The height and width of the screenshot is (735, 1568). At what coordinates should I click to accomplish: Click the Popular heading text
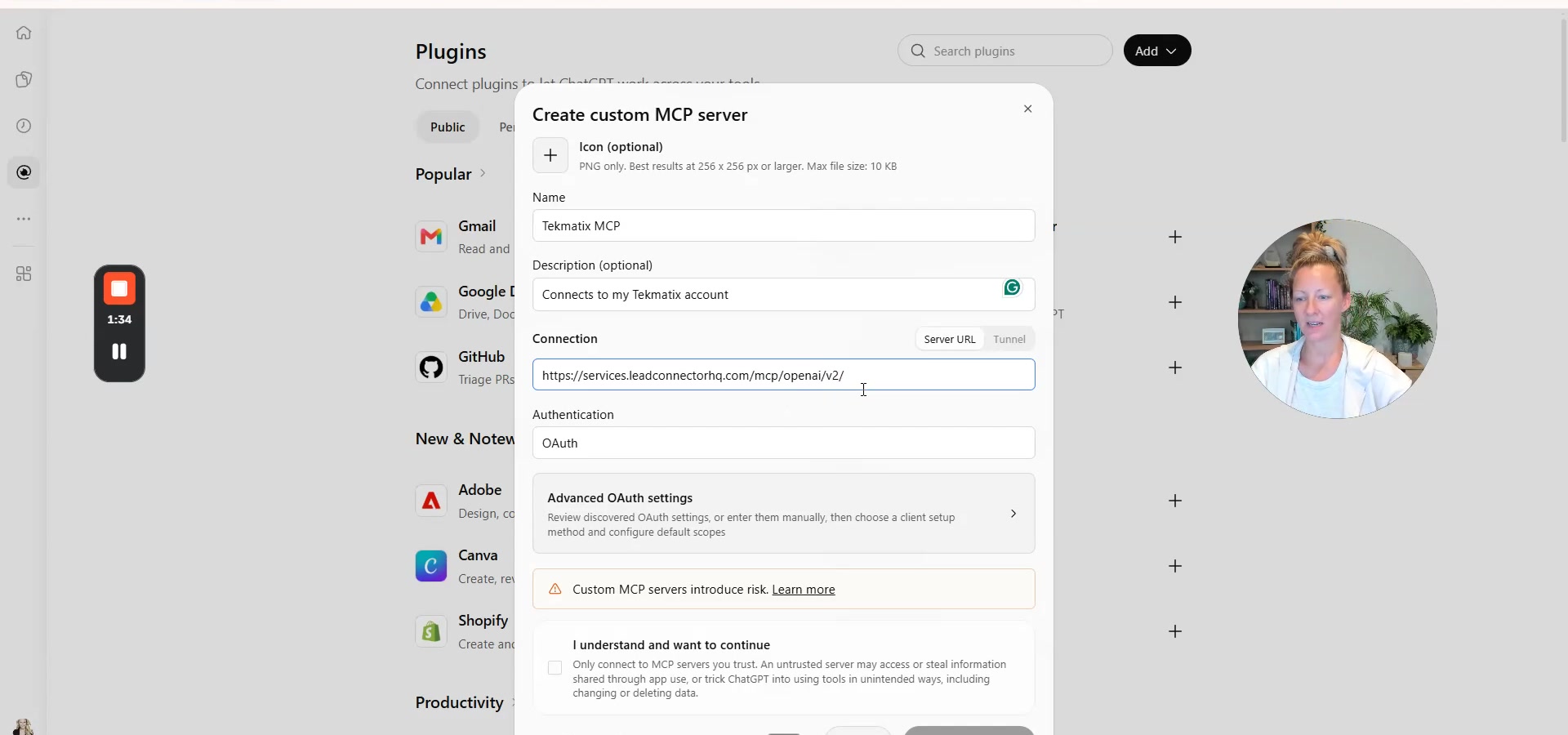(443, 174)
